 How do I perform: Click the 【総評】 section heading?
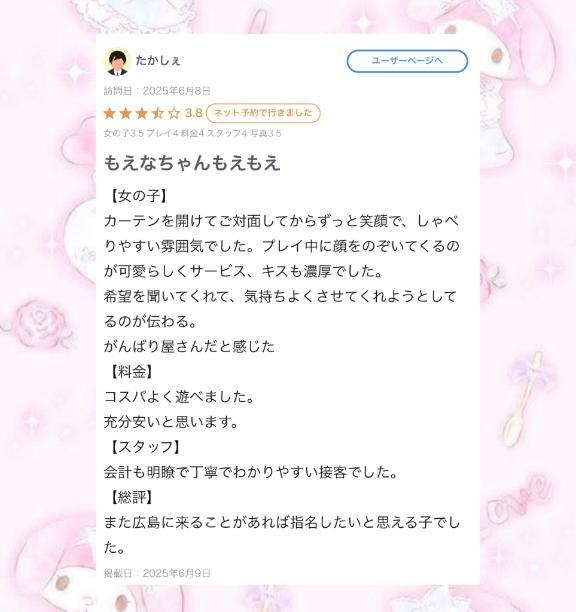(132, 498)
